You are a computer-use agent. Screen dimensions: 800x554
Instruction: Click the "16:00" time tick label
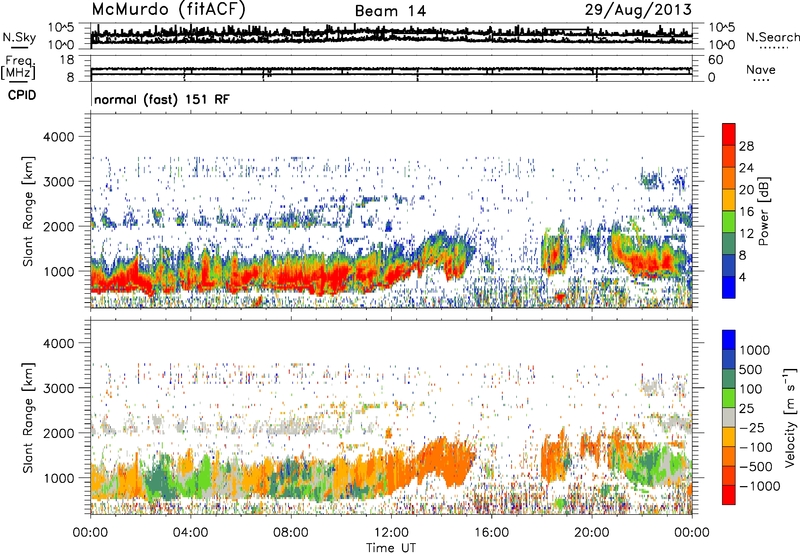491,533
